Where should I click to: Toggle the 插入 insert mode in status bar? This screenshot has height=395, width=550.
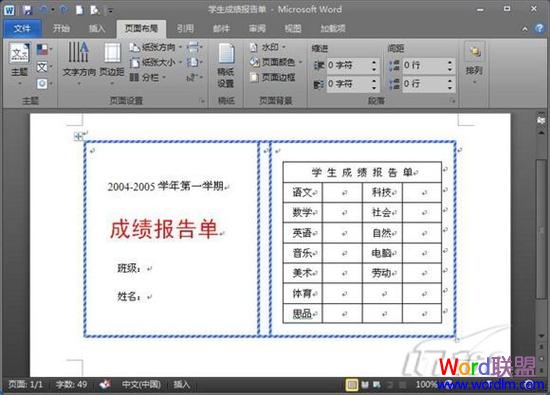pos(181,384)
